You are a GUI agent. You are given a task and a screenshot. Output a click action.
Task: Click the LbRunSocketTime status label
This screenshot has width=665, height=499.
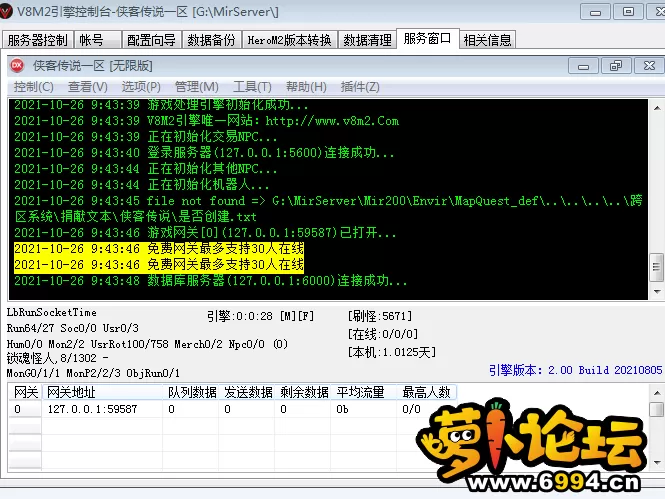[52, 312]
